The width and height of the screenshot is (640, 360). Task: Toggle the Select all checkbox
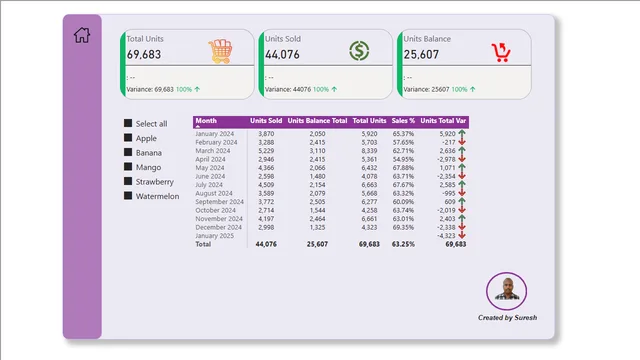click(x=128, y=123)
